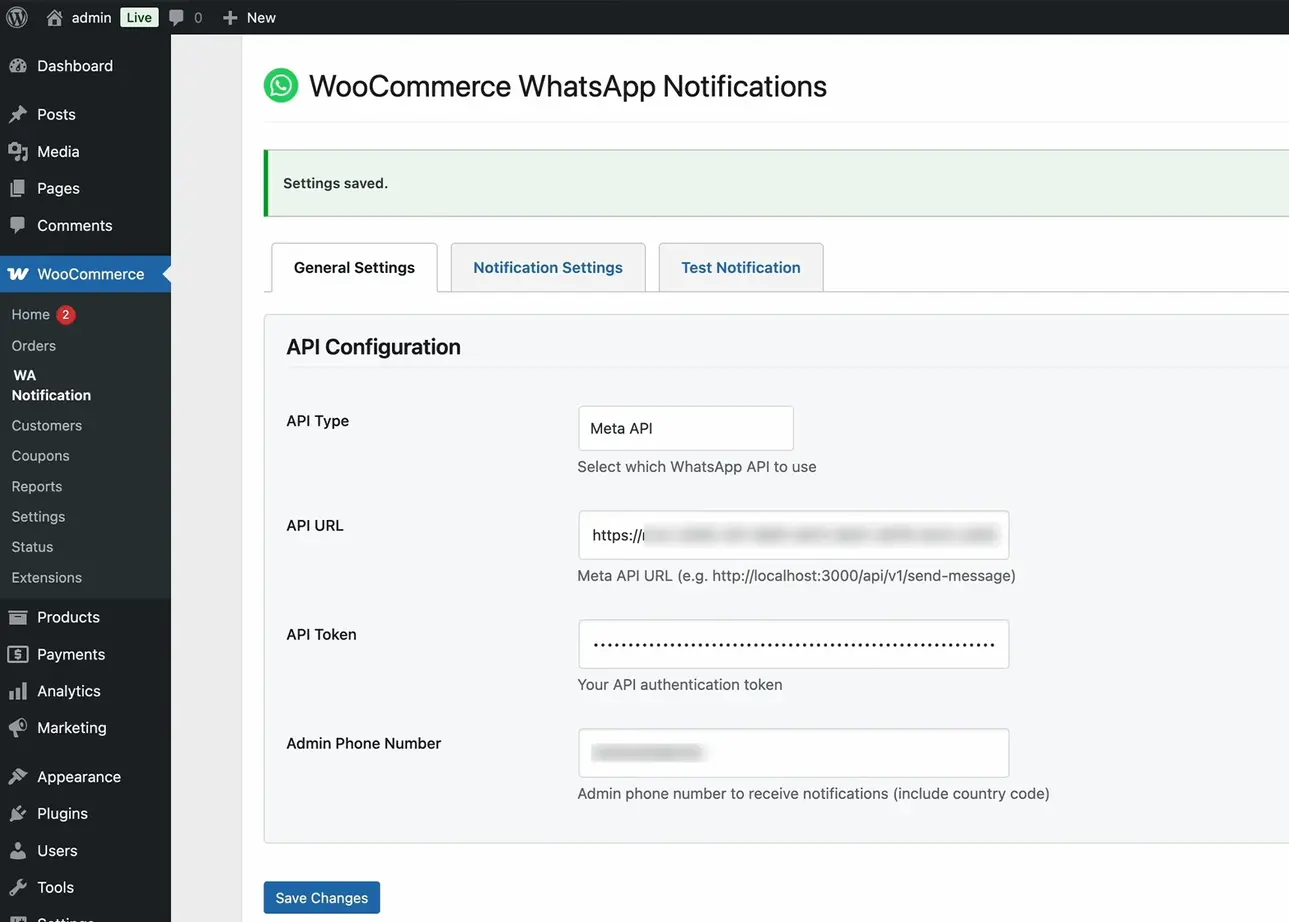
Task: Click the Payments dollar icon
Action: pos(18,654)
